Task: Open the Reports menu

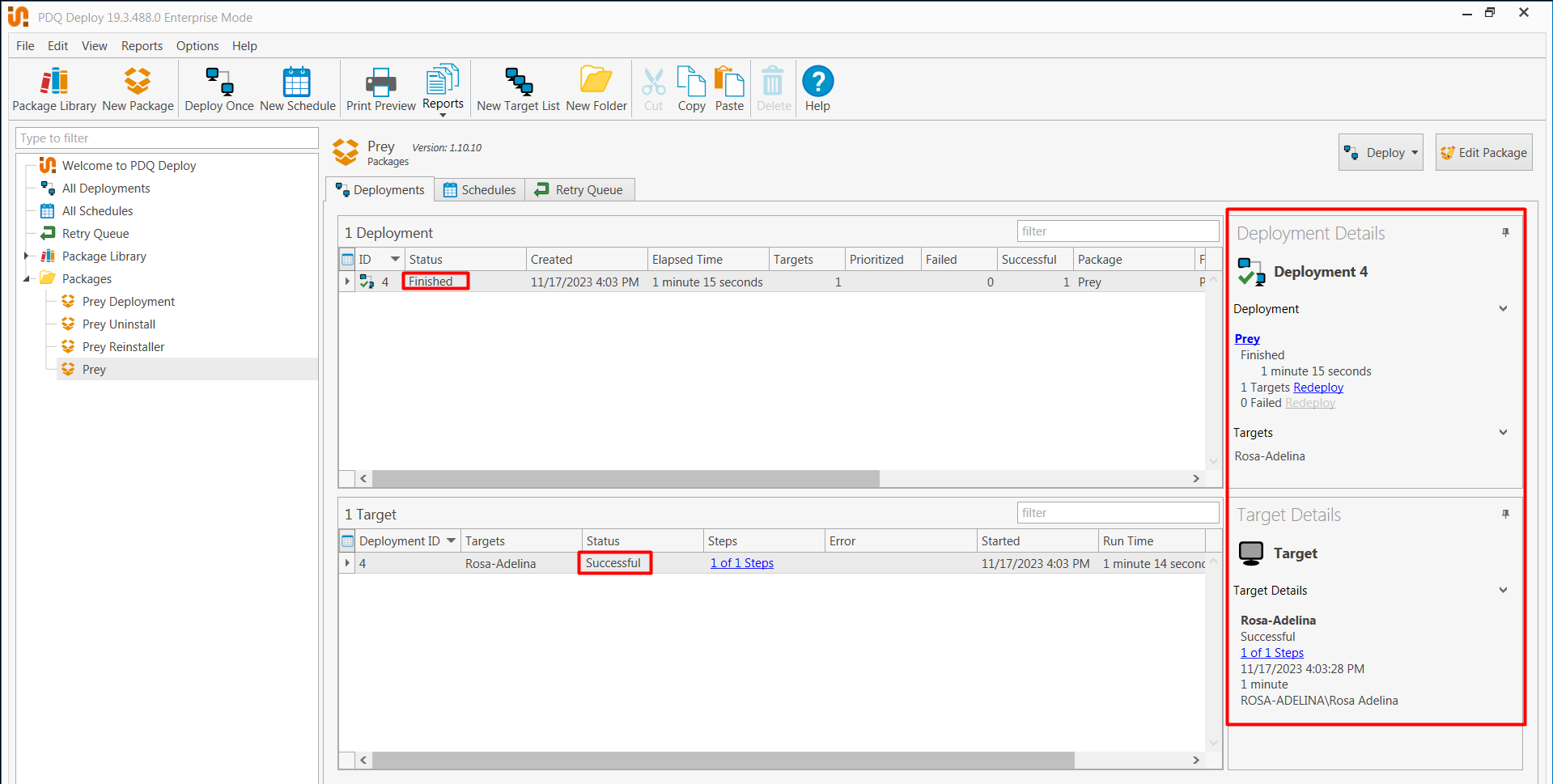Action: [142, 46]
